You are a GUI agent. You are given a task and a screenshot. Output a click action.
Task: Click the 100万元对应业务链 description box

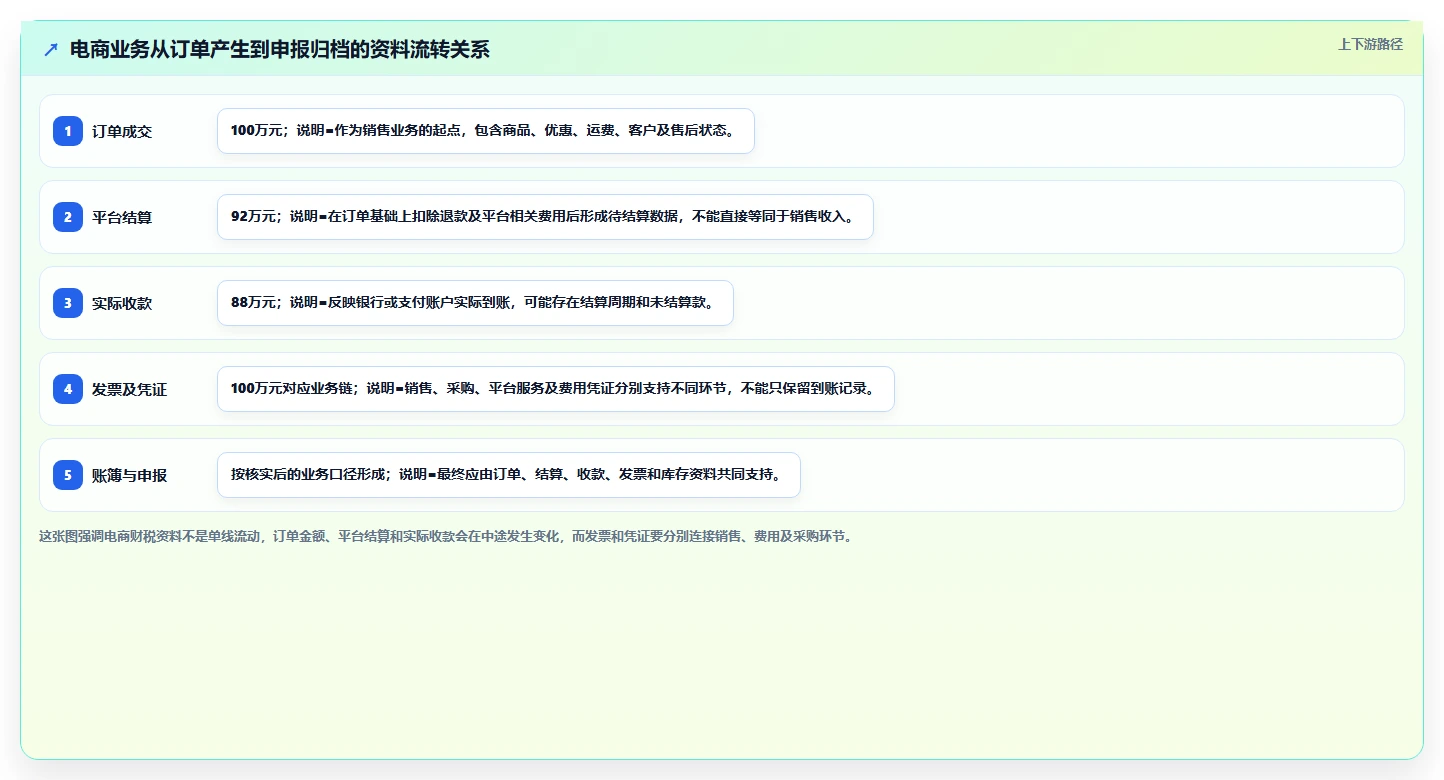(555, 389)
